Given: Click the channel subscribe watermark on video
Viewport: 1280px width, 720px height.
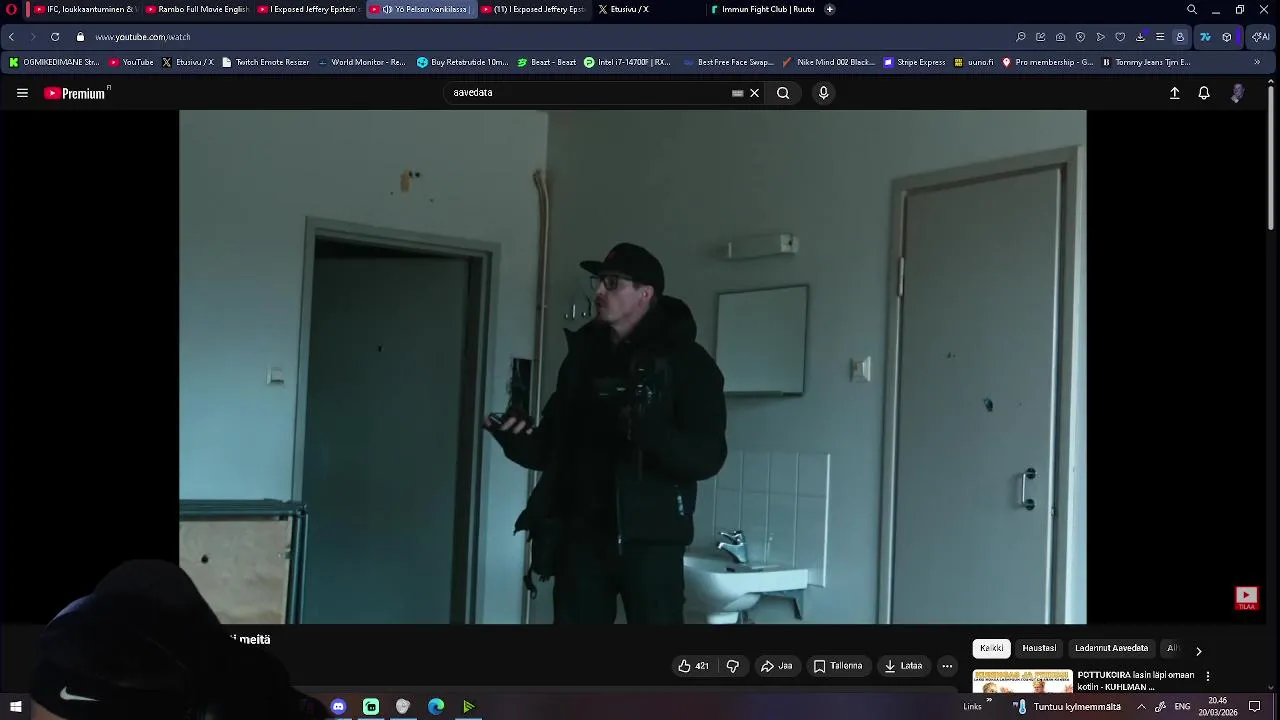Looking at the screenshot, I should pos(1246,598).
